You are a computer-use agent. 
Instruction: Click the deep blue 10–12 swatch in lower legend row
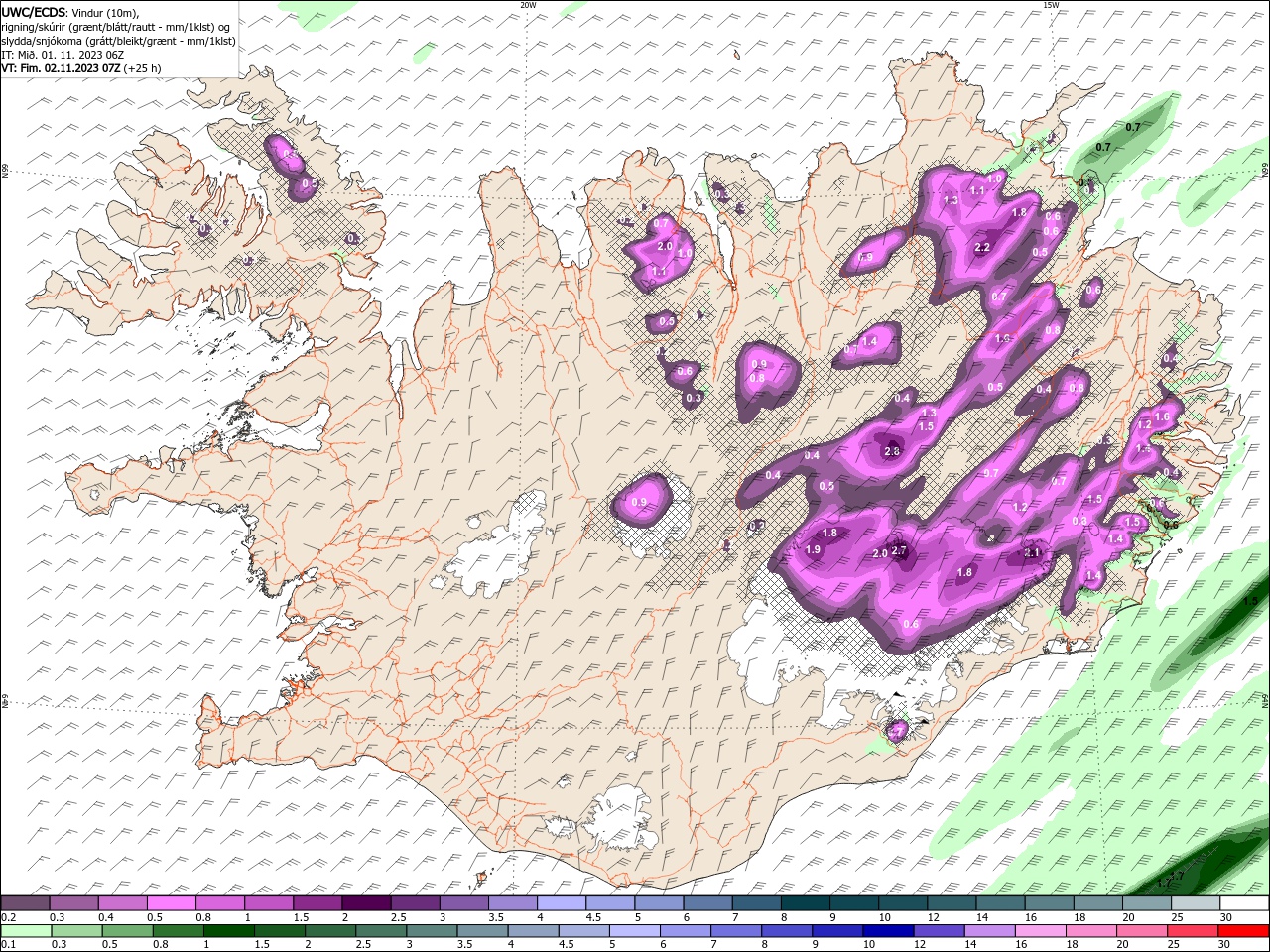pos(886,931)
